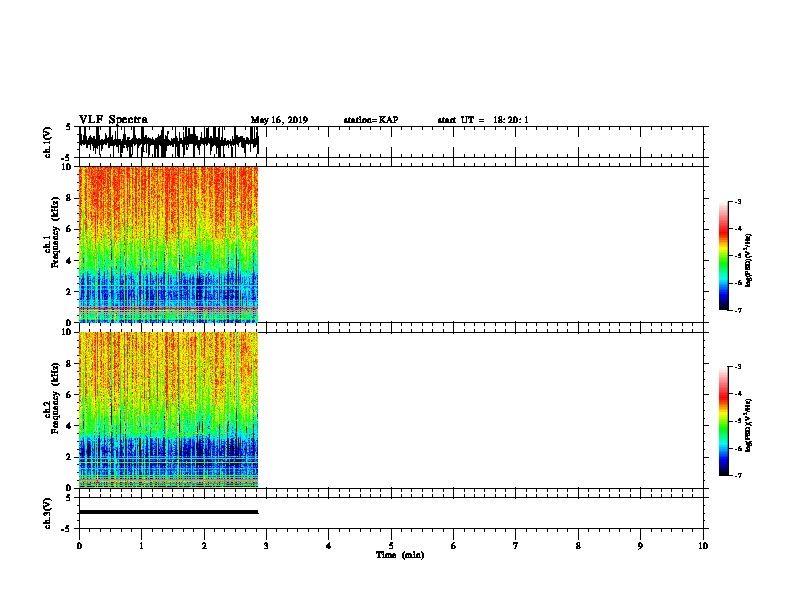Click the "7" minute time axis tick label

516,545
